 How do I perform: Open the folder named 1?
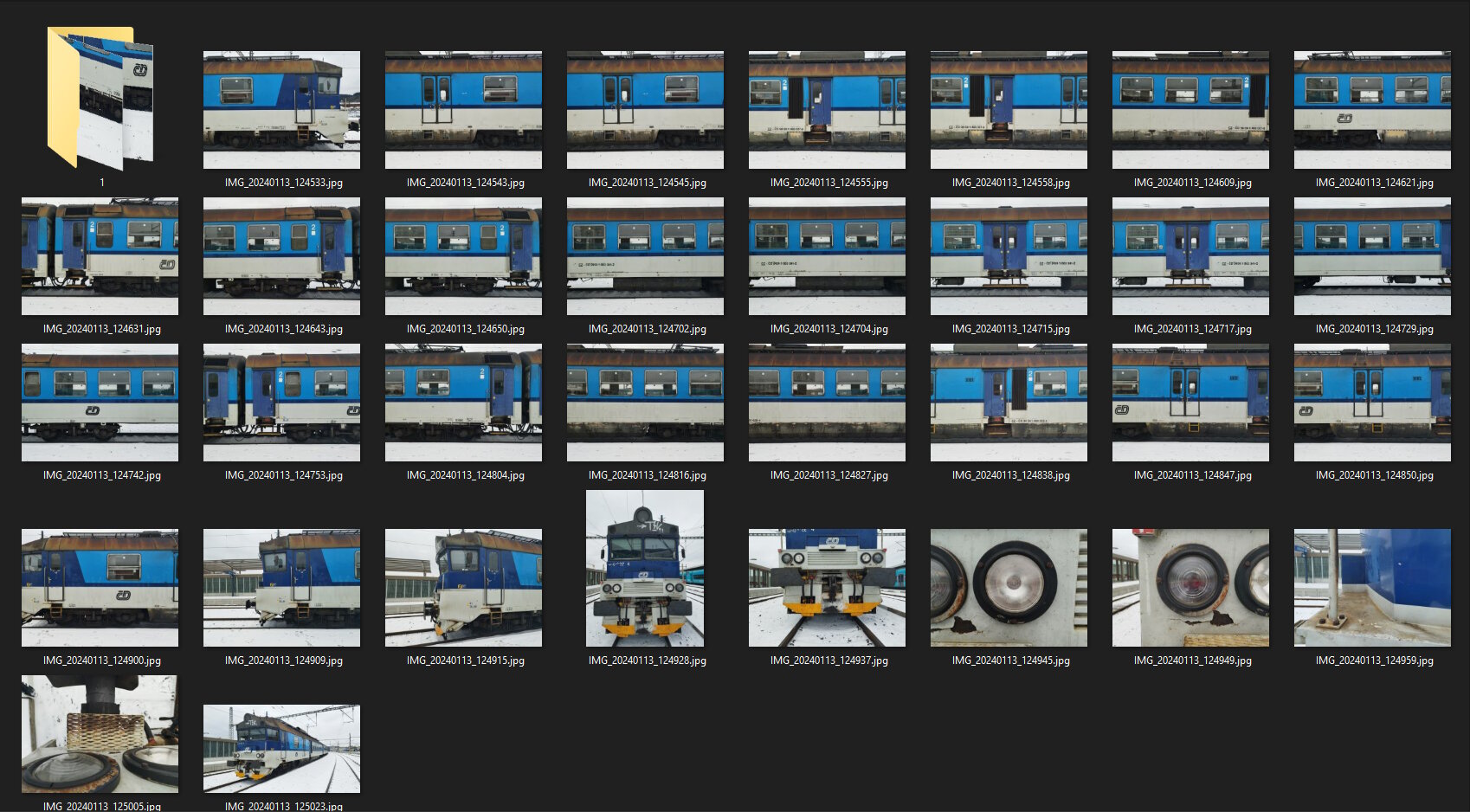(x=100, y=98)
